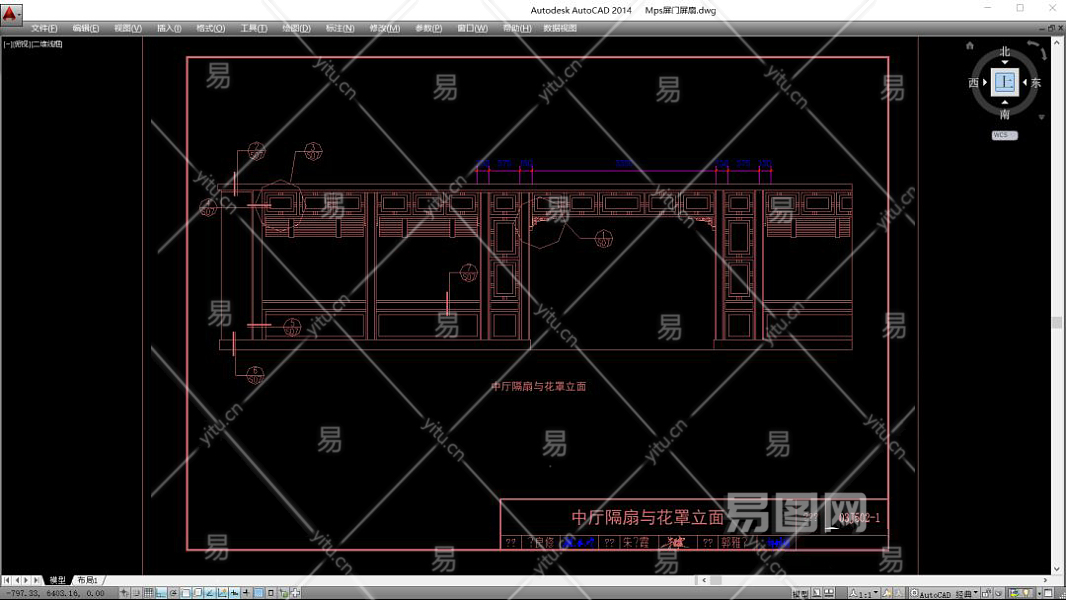Click ViewCube home icon
The image size is (1066, 600).
coord(969,46)
